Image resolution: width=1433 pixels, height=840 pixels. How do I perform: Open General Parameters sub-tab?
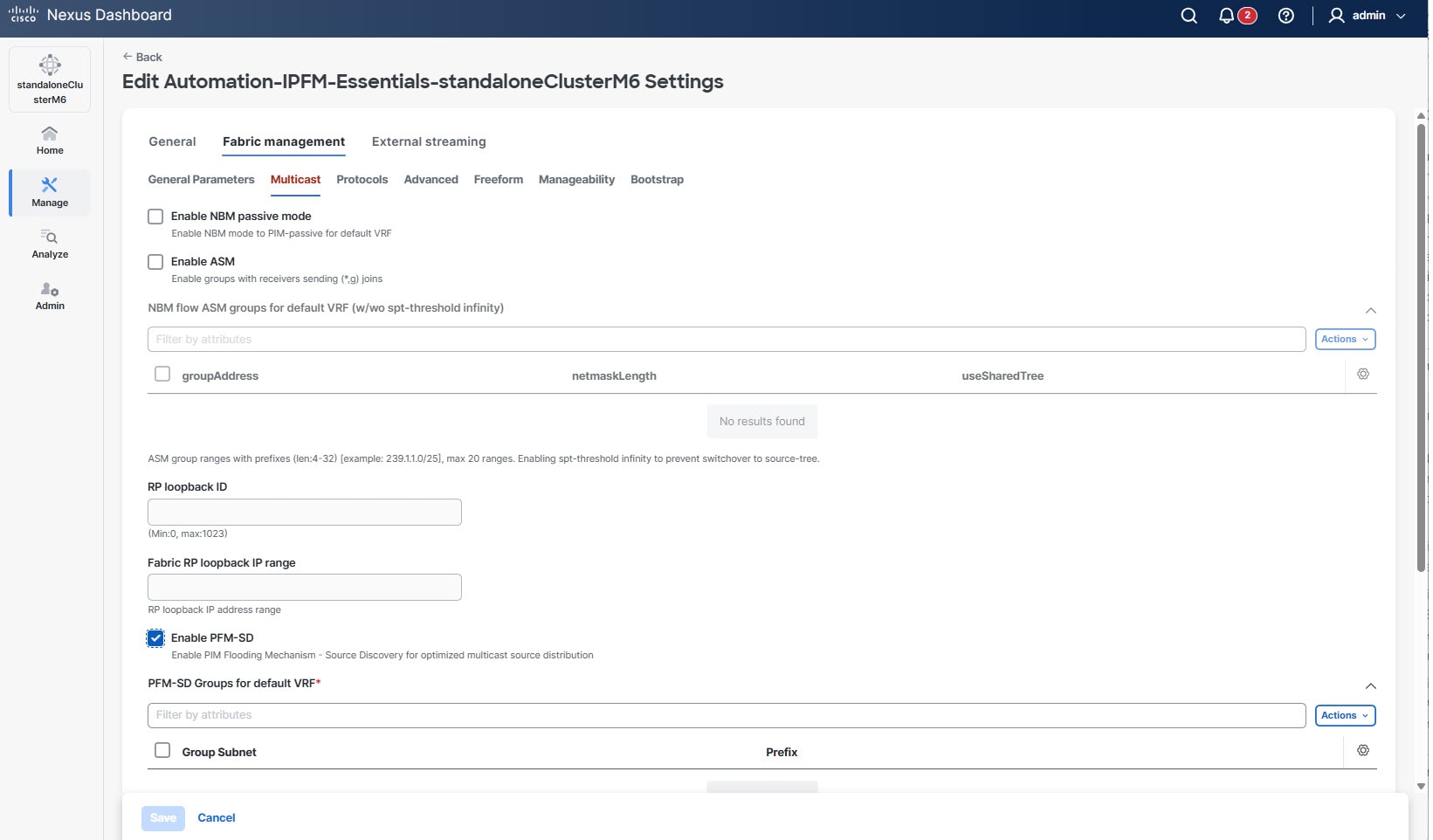(x=201, y=179)
